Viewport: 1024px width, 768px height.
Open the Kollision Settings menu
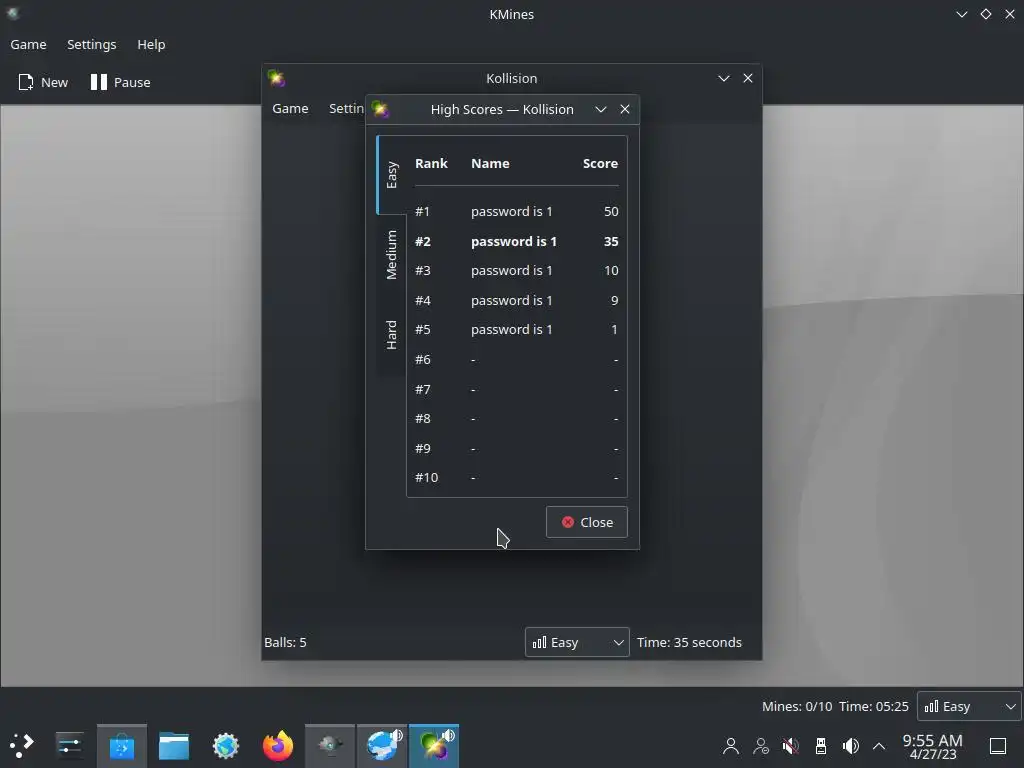tap(346, 108)
